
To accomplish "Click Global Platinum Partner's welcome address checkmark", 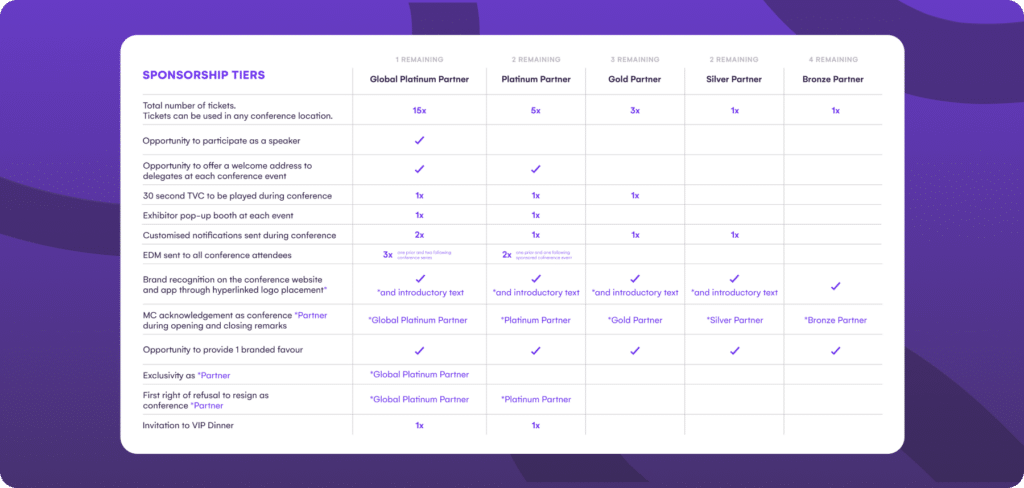I will [x=419, y=169].
